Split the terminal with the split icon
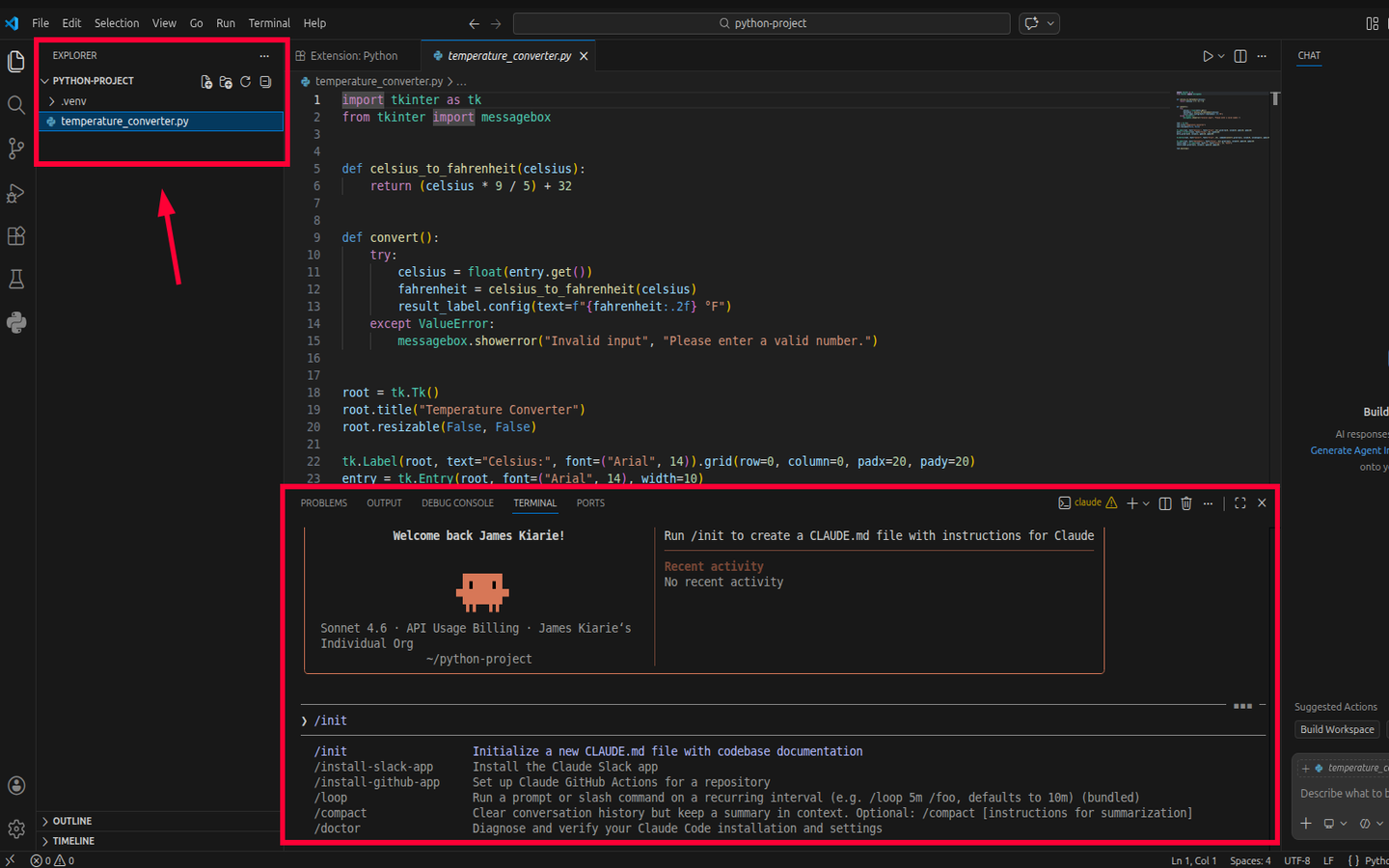The image size is (1389, 868). 1164,502
